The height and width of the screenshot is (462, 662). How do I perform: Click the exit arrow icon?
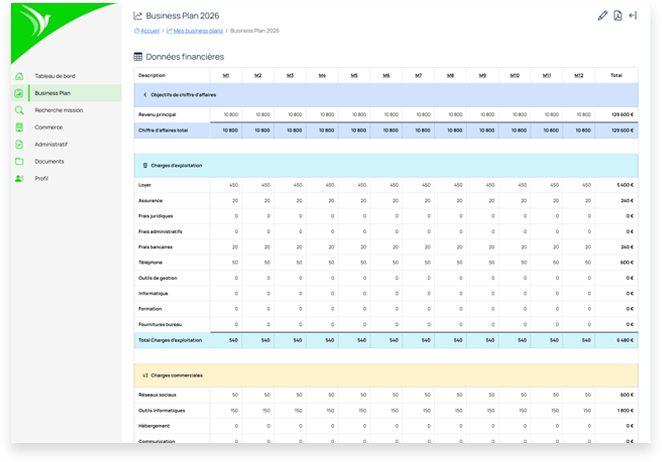pos(633,16)
